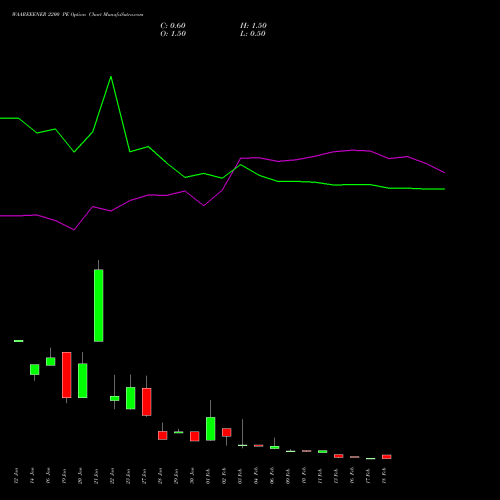500x500 pixels.
Task: Click the last red candle for 18 Feb
Action: coord(387,457)
